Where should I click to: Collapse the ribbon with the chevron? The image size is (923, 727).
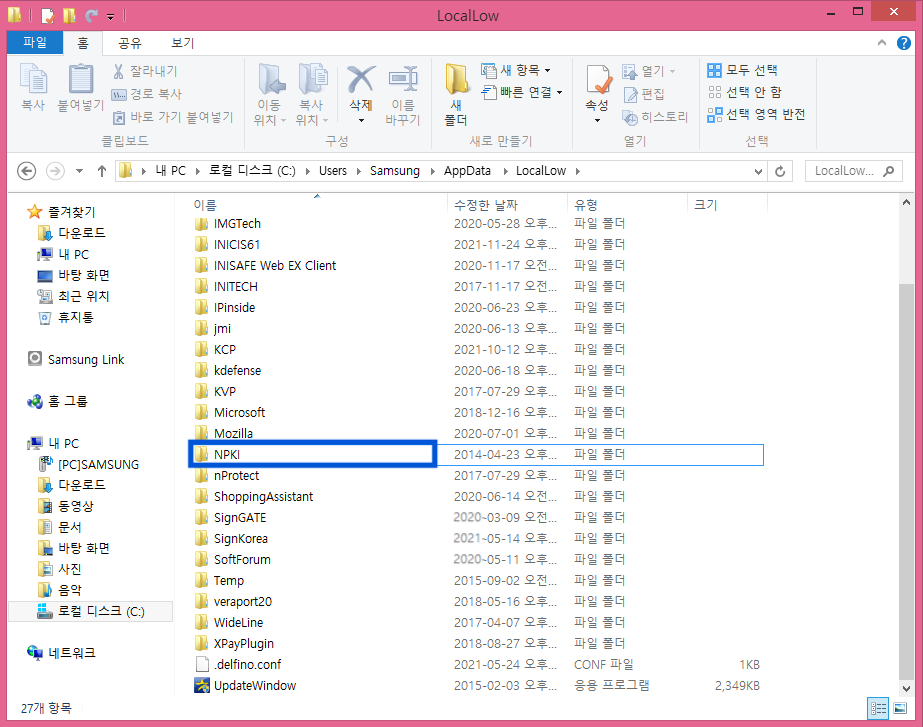[x=882, y=42]
